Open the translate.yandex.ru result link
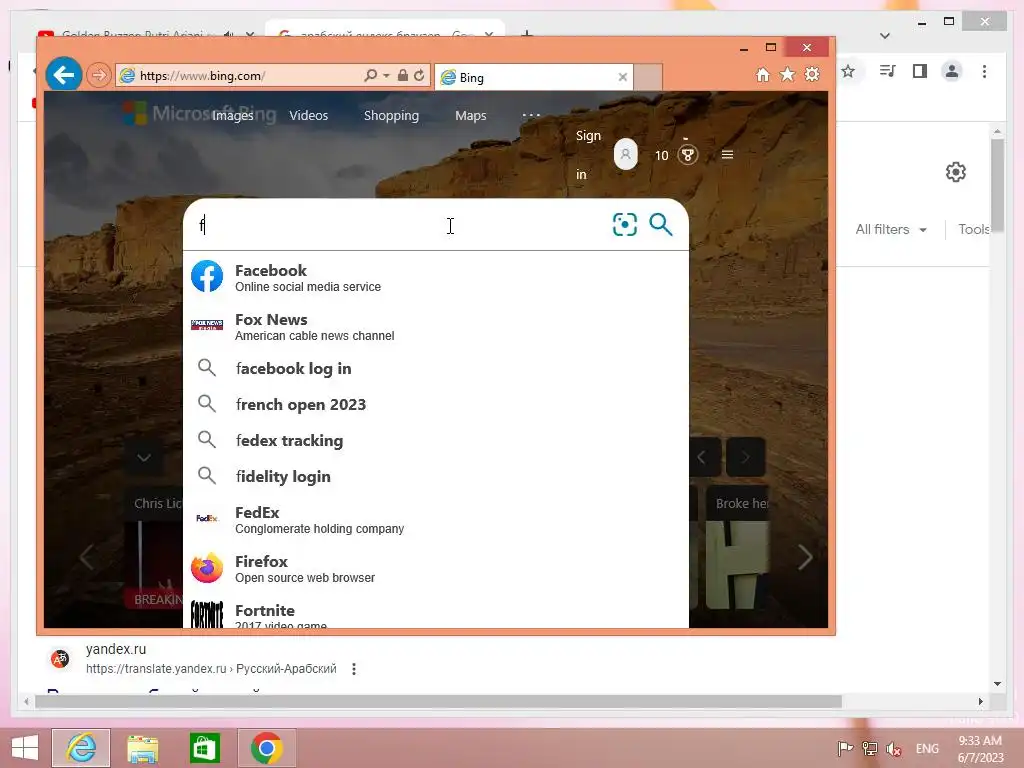 coord(211,669)
